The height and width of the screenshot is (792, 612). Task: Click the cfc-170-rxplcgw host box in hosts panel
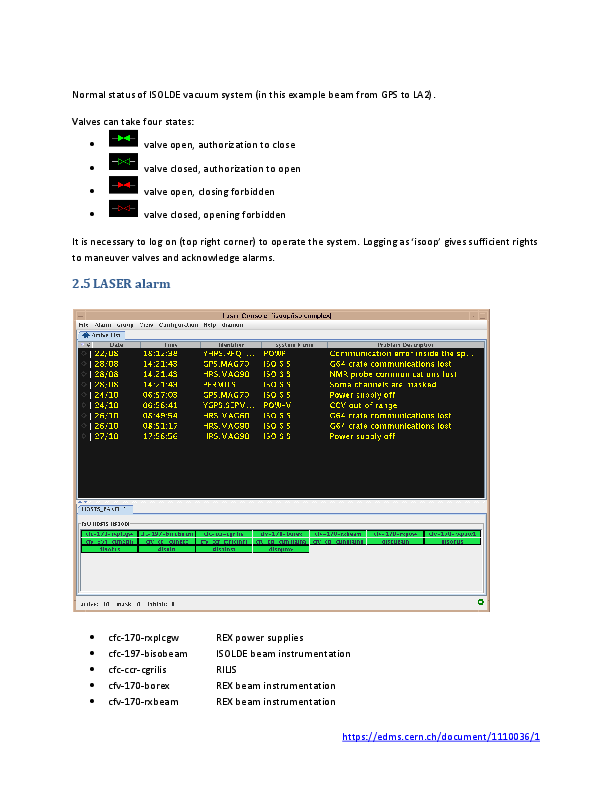pyautogui.click(x=109, y=533)
